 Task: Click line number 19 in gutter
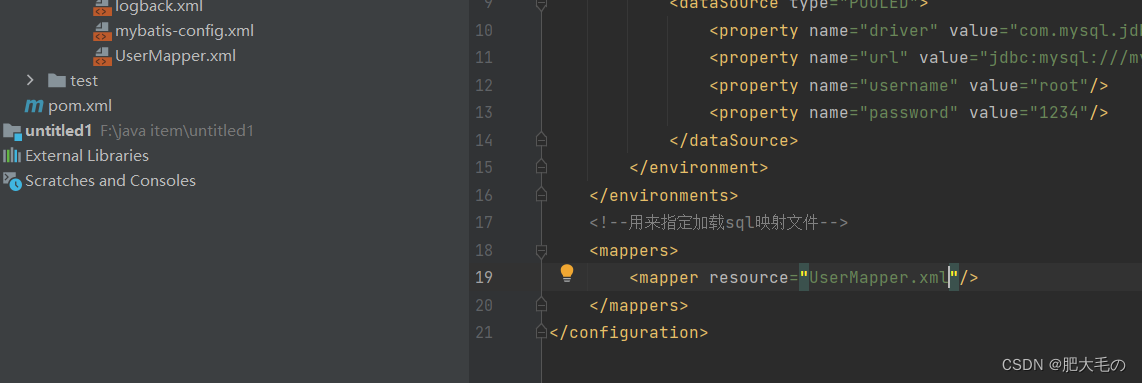pyautogui.click(x=484, y=277)
